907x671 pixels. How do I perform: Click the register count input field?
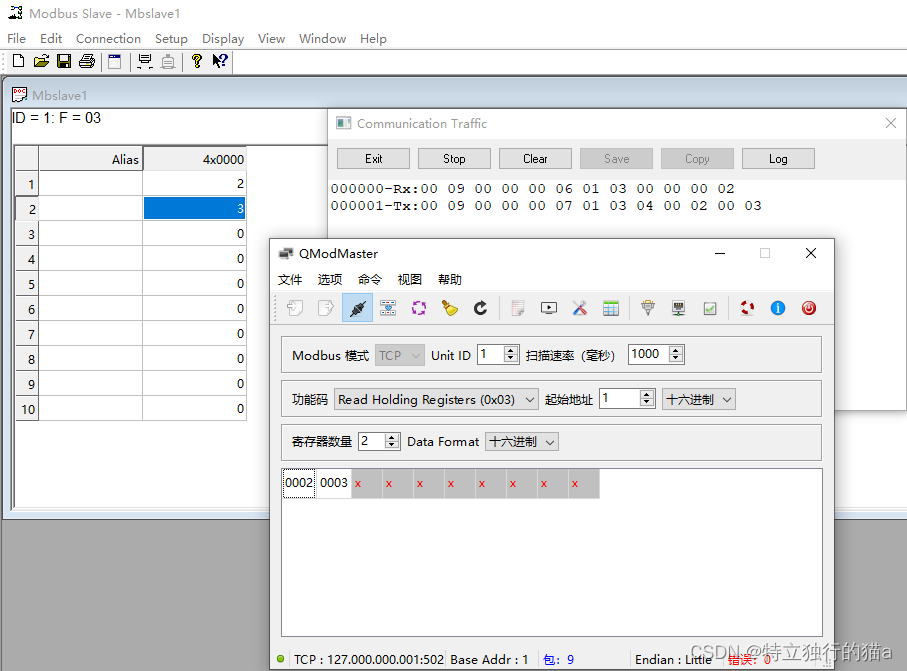click(372, 441)
